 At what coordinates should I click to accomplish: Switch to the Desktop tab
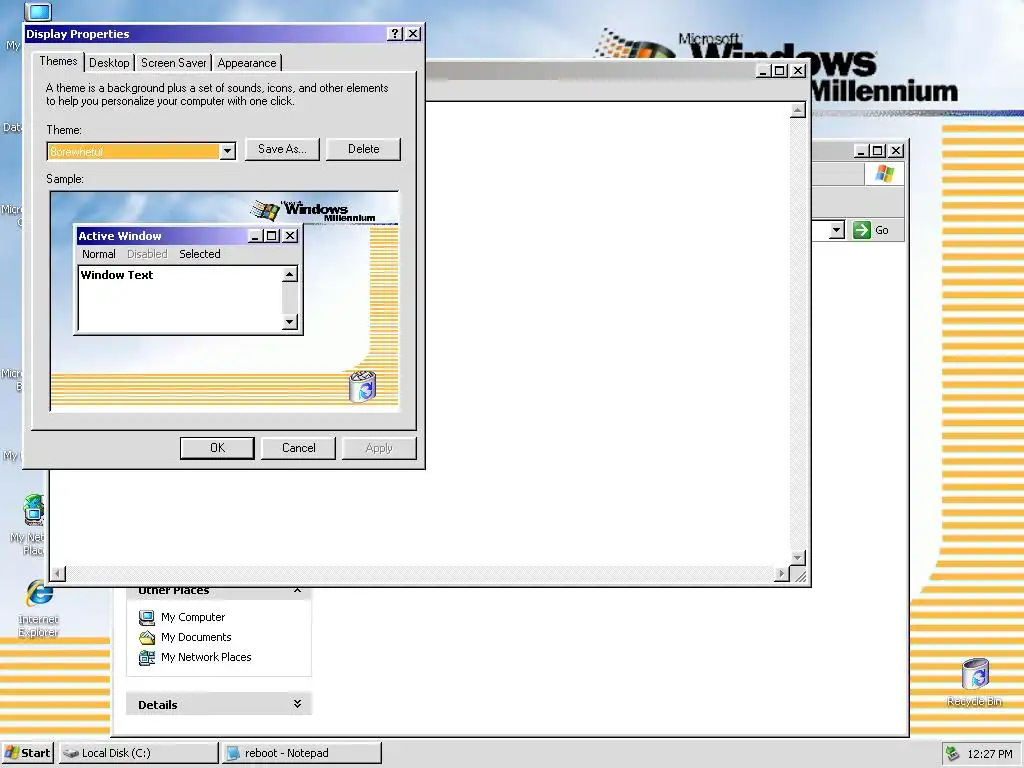(x=109, y=63)
